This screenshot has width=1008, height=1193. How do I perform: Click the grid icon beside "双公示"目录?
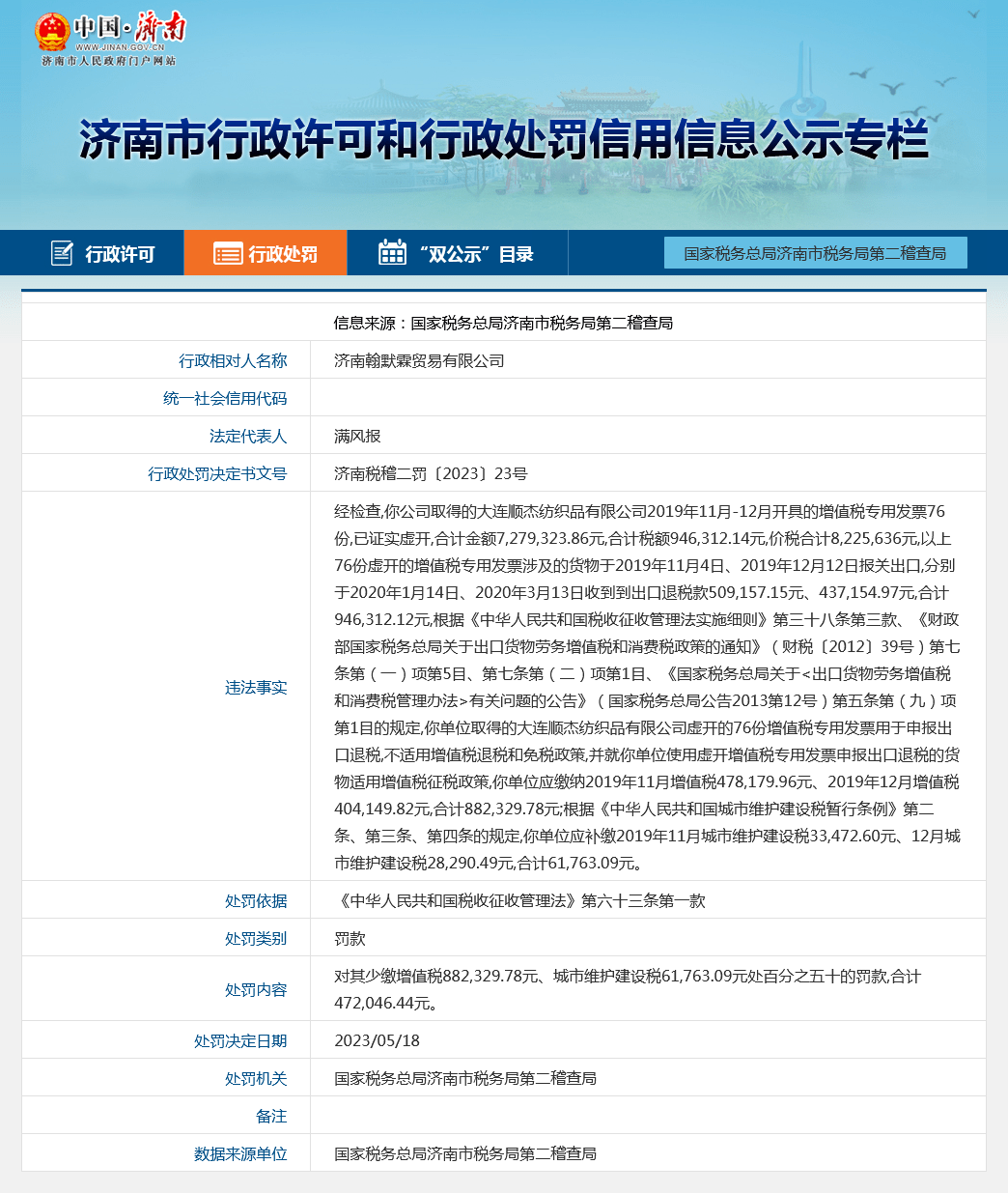click(391, 252)
